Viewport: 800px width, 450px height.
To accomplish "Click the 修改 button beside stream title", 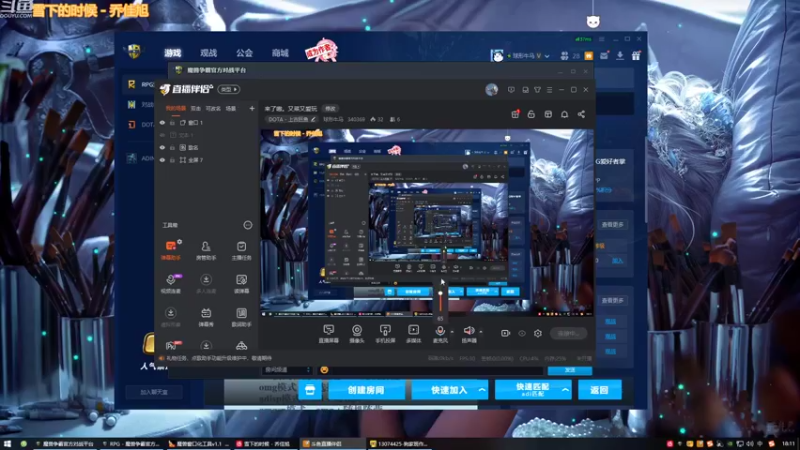I will click(331, 109).
